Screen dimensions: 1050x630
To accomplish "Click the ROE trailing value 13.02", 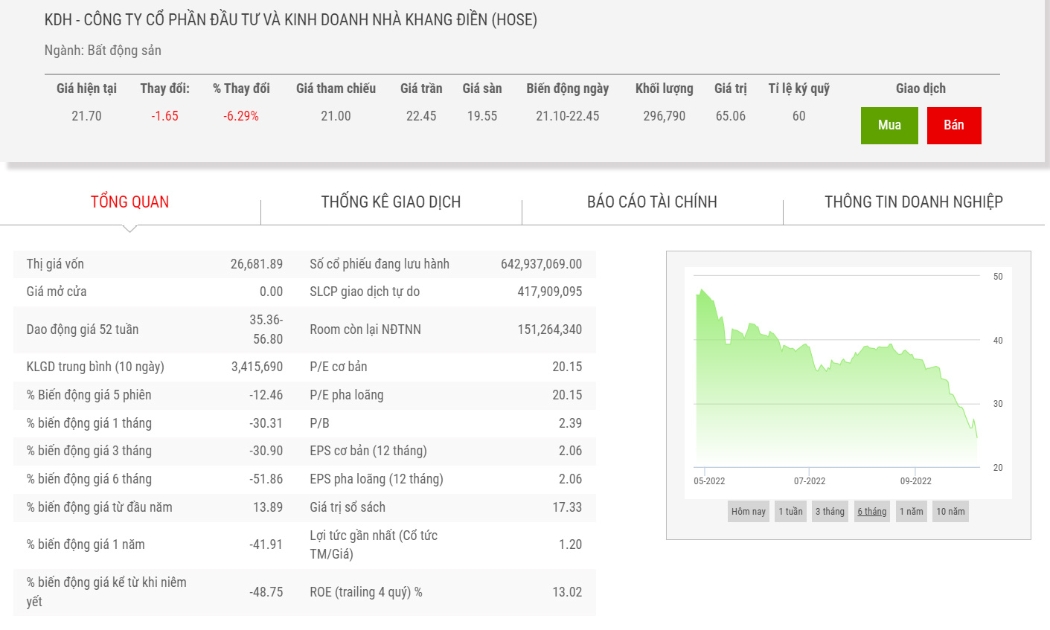I will click(x=567, y=592).
